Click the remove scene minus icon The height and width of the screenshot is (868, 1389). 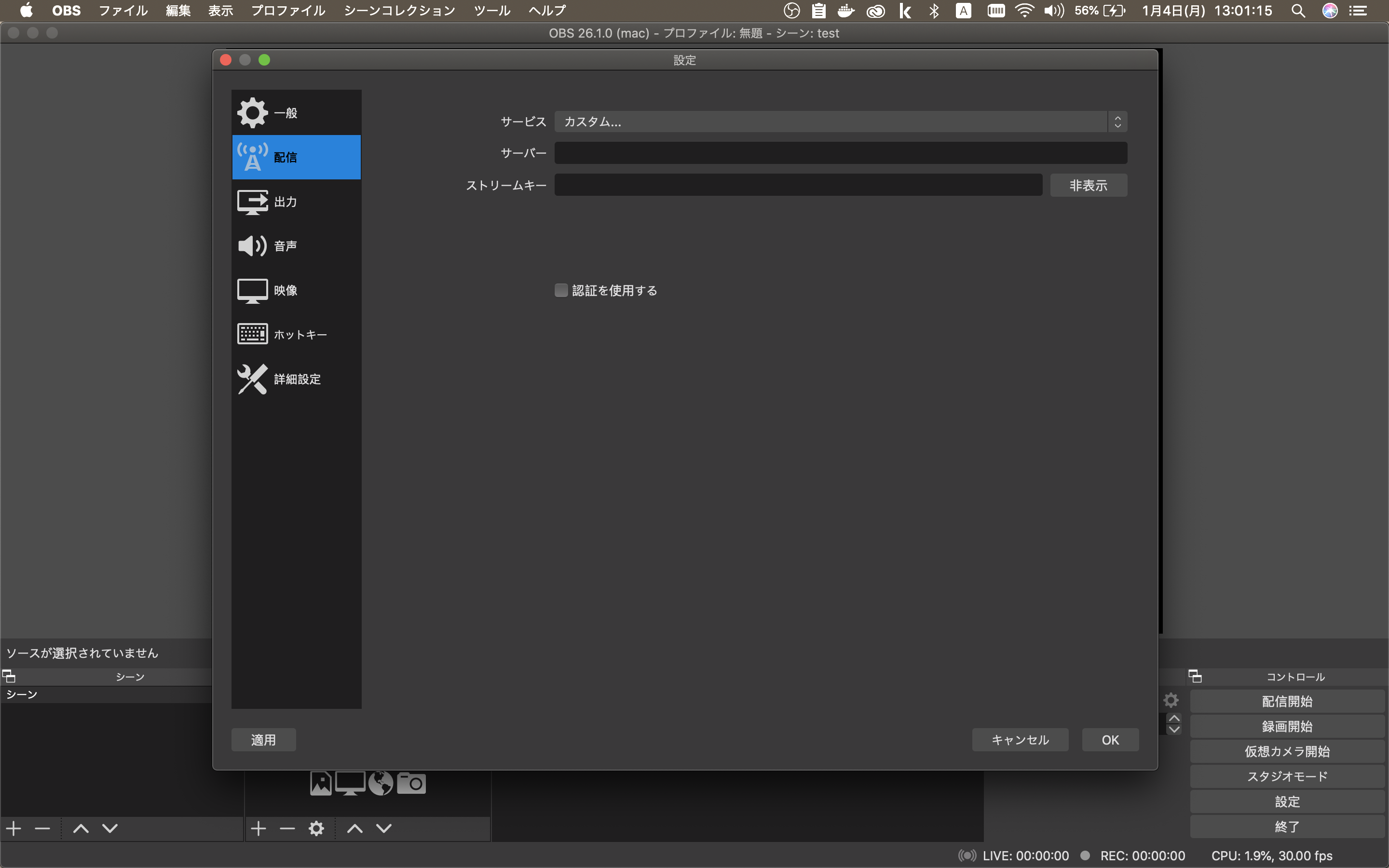point(42,828)
